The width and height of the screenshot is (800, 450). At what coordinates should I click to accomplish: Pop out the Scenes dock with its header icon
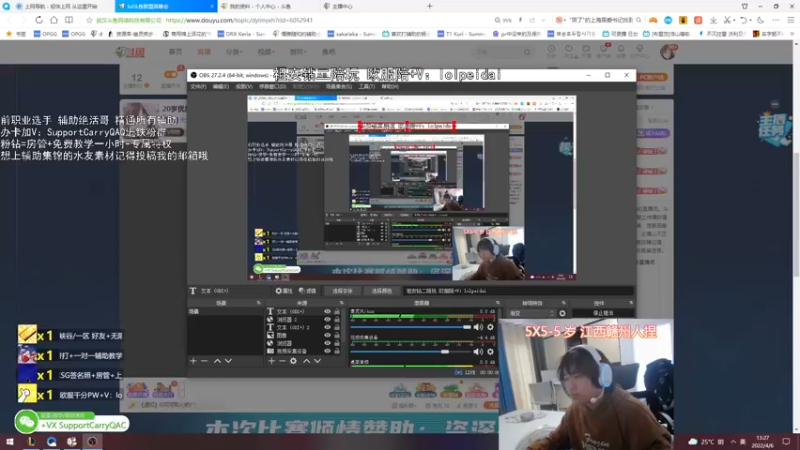click(258, 303)
